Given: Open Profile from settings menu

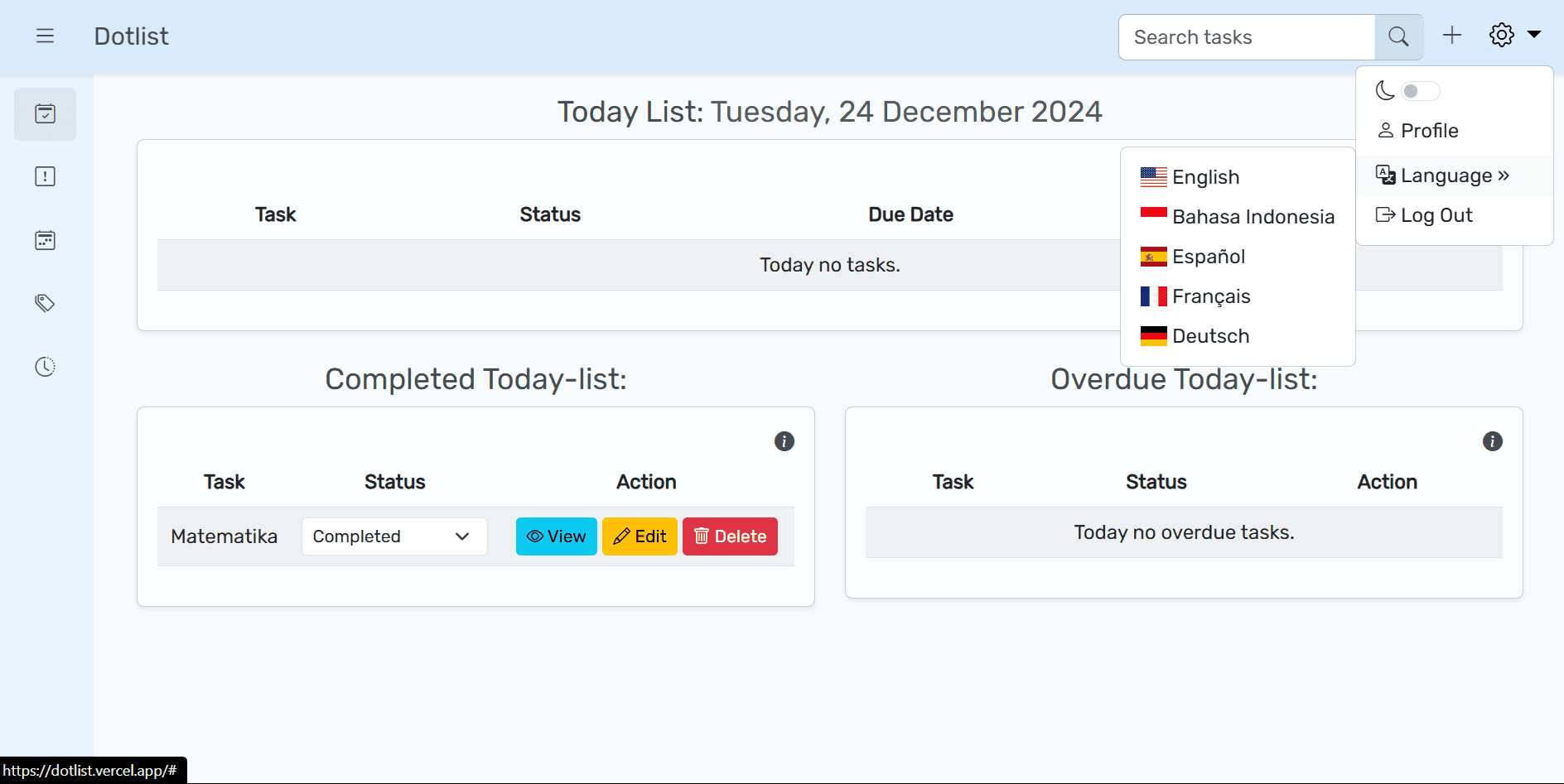Looking at the screenshot, I should click(x=1428, y=131).
